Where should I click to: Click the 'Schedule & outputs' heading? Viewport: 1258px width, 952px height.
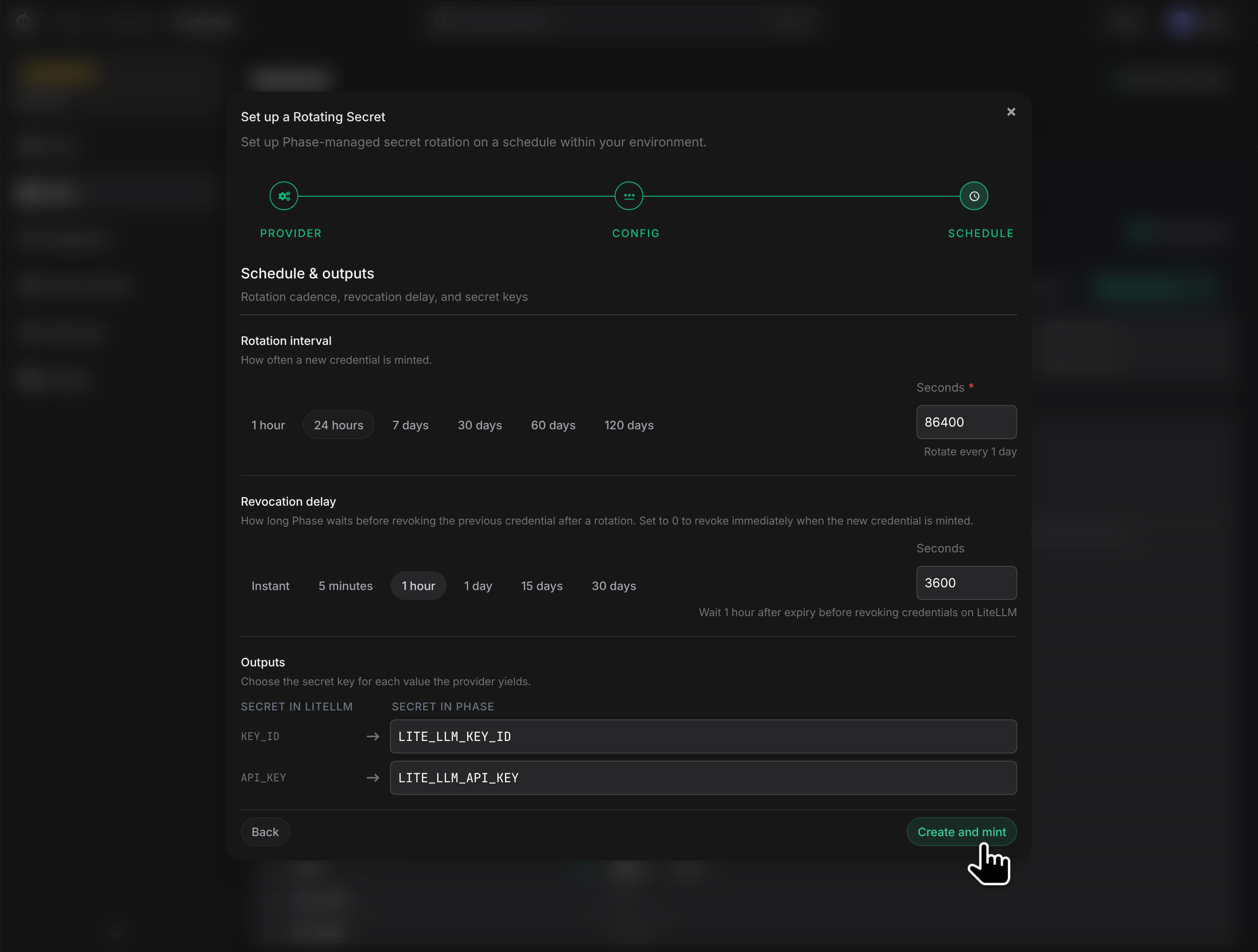[x=308, y=273]
